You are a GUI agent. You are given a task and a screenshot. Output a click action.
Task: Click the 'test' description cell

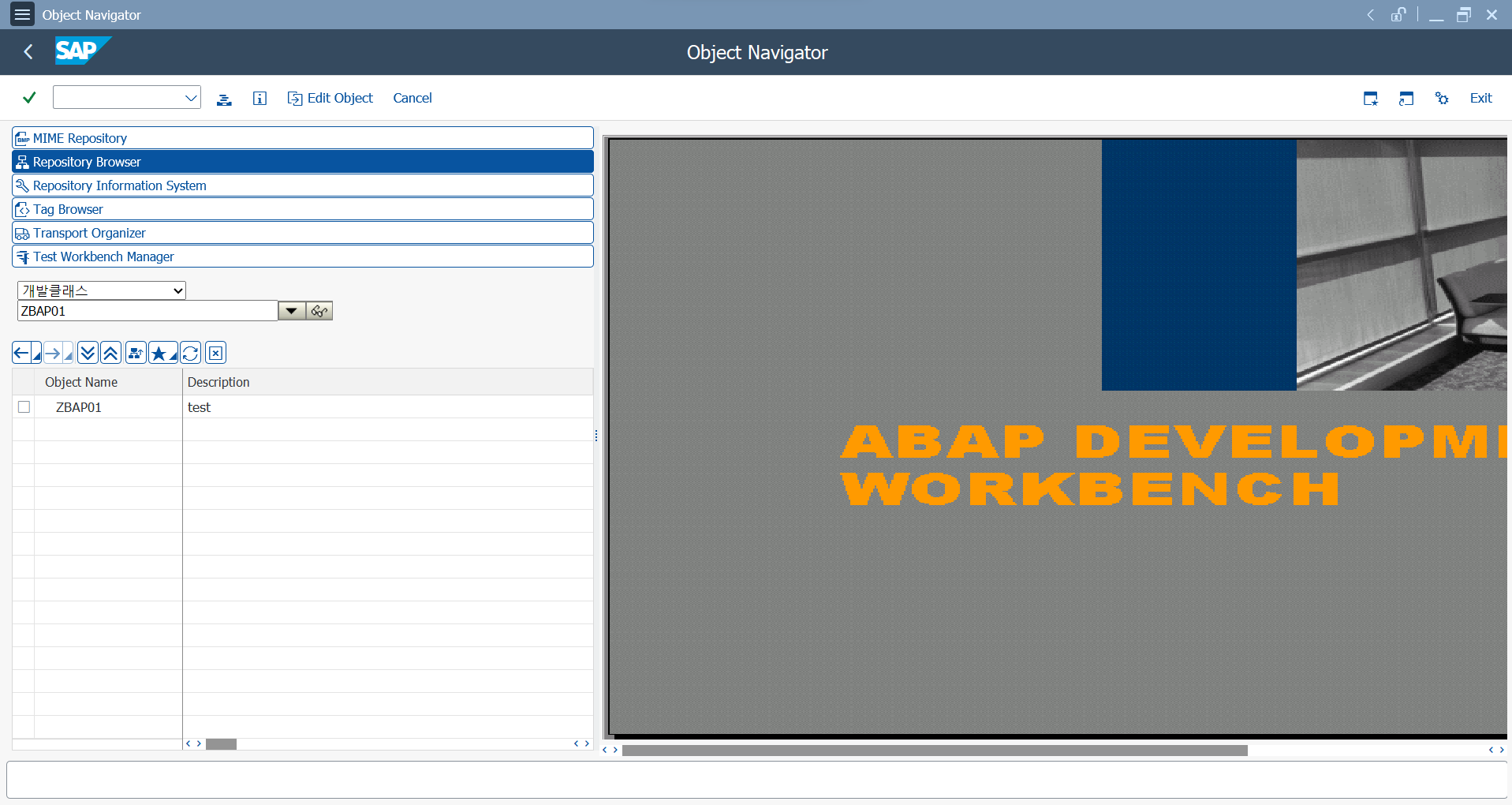[387, 407]
